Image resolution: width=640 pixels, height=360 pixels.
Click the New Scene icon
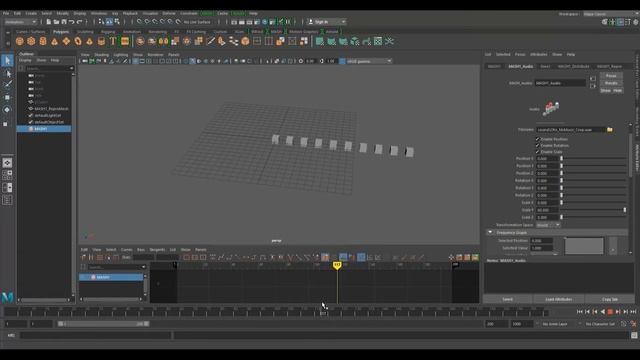(48, 22)
